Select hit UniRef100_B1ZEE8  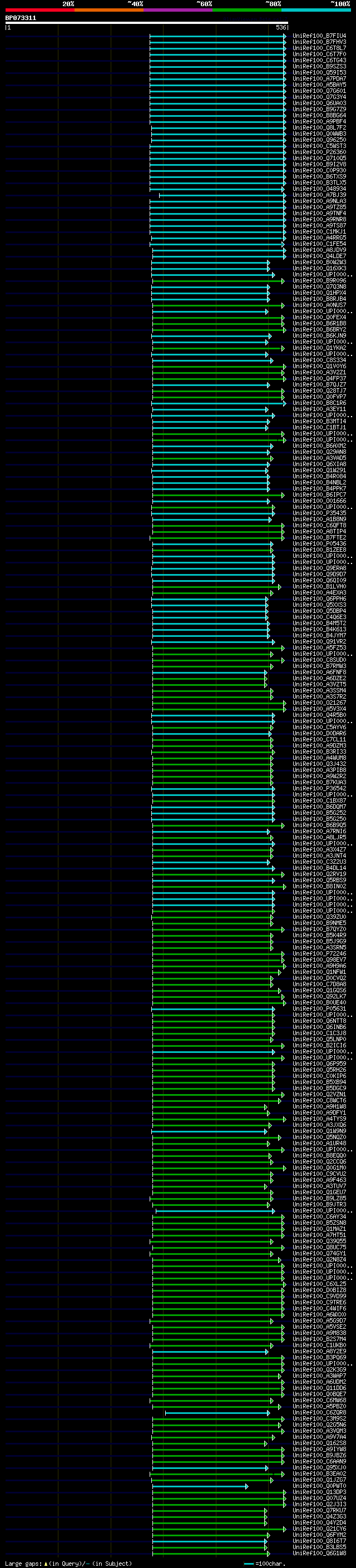(x=319, y=550)
